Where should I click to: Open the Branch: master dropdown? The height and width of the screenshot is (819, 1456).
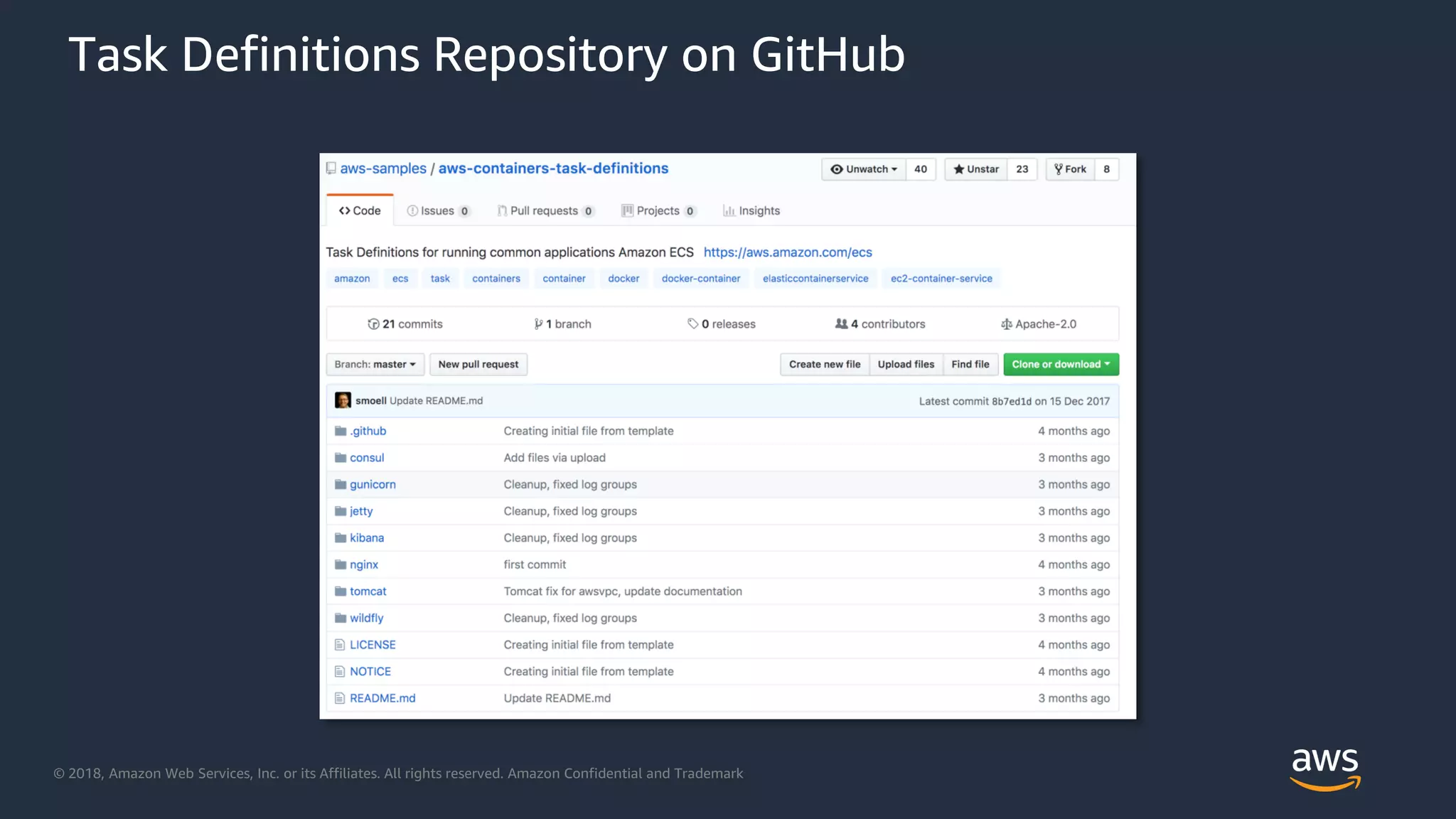click(375, 364)
